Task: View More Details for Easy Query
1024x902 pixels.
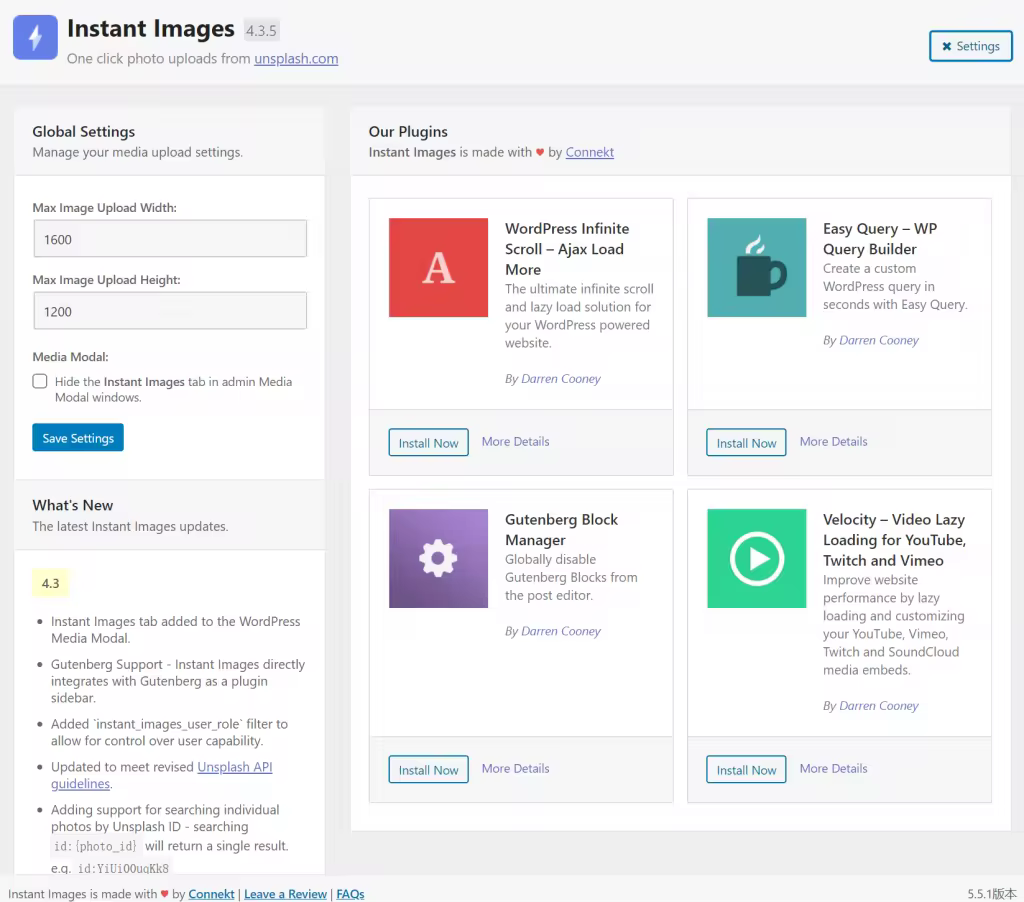Action: (x=833, y=442)
